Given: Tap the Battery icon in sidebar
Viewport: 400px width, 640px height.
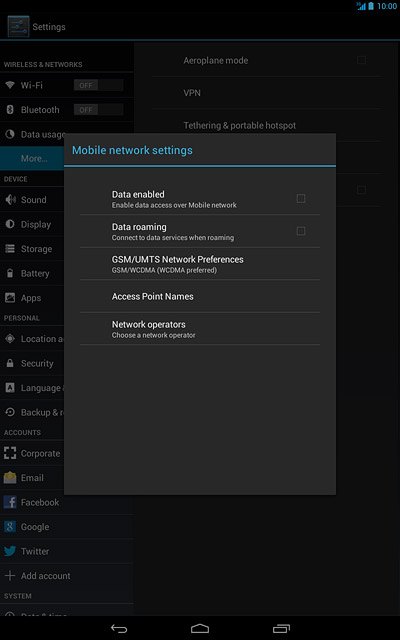Looking at the screenshot, I should (x=10, y=273).
